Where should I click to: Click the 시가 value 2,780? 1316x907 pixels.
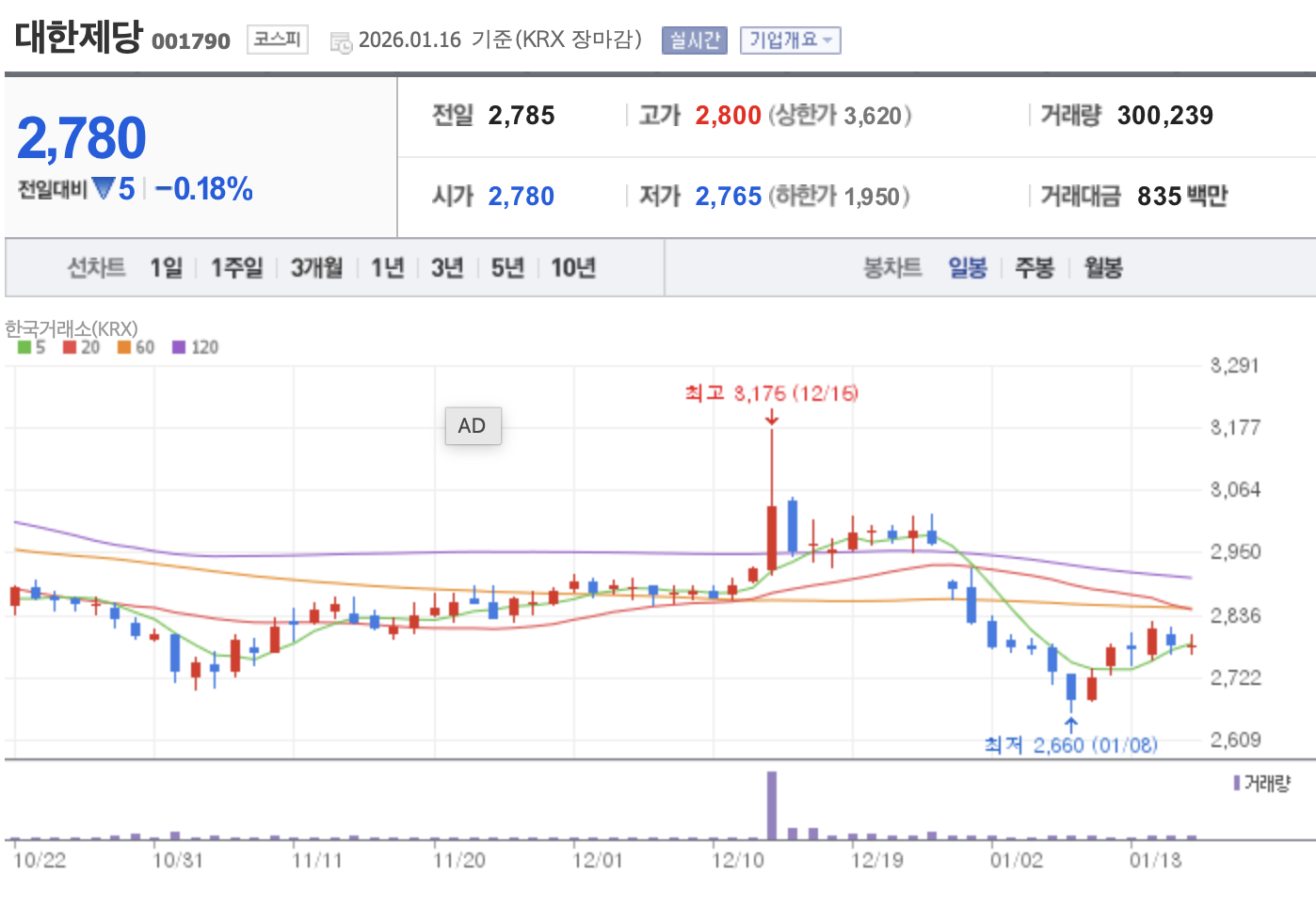[x=522, y=197]
